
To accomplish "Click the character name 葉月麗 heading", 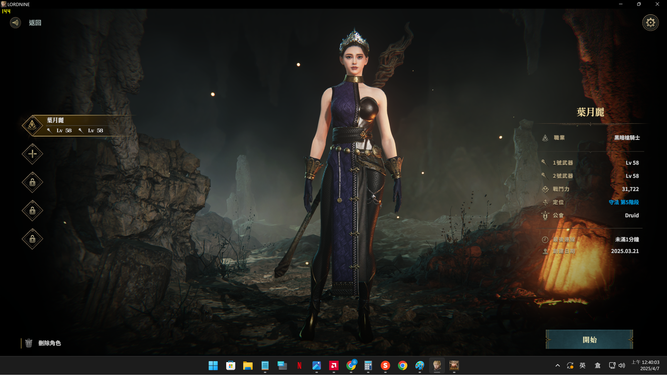I will pyautogui.click(x=590, y=112).
